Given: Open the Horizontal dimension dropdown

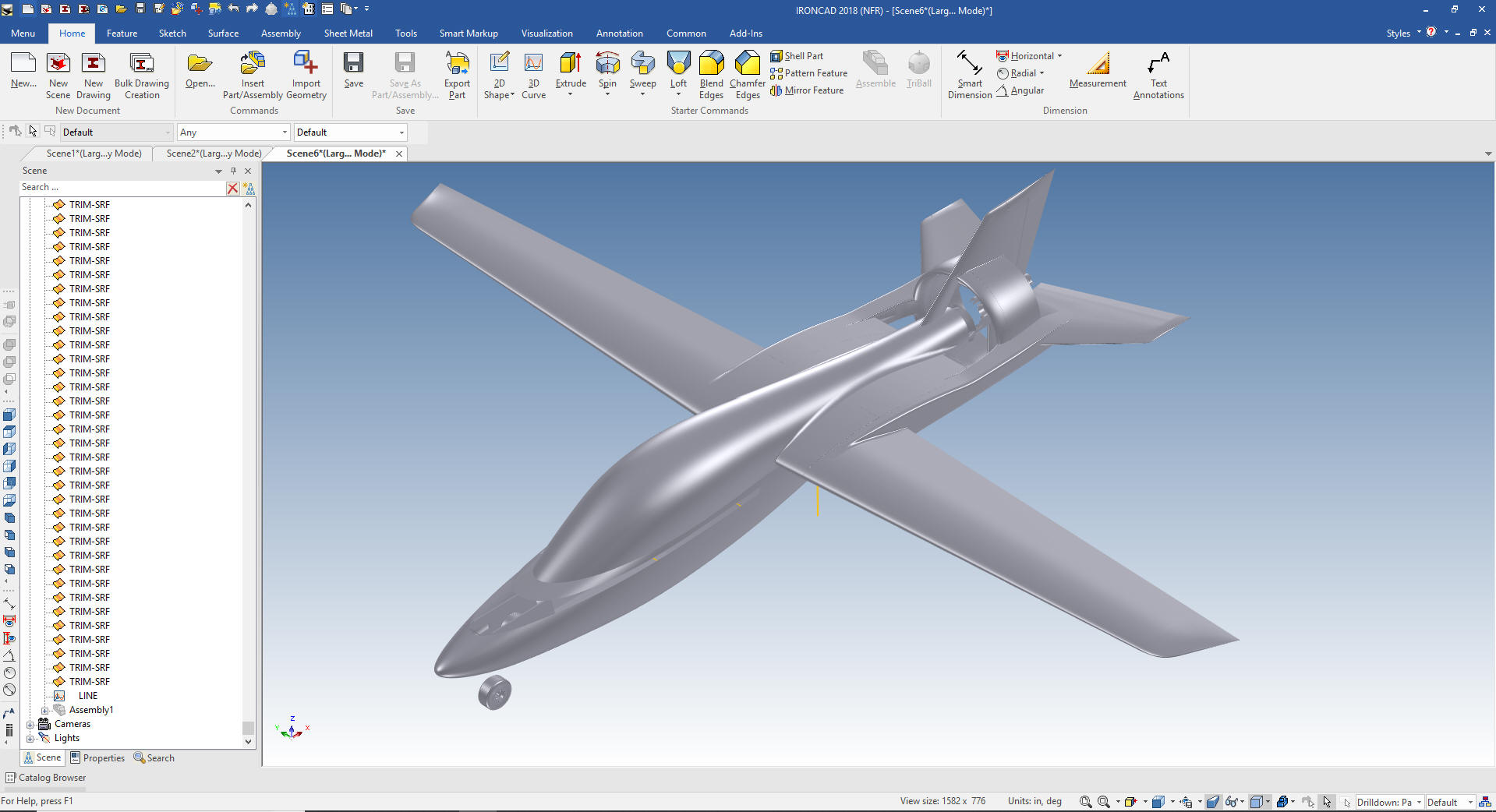Looking at the screenshot, I should (x=1059, y=56).
